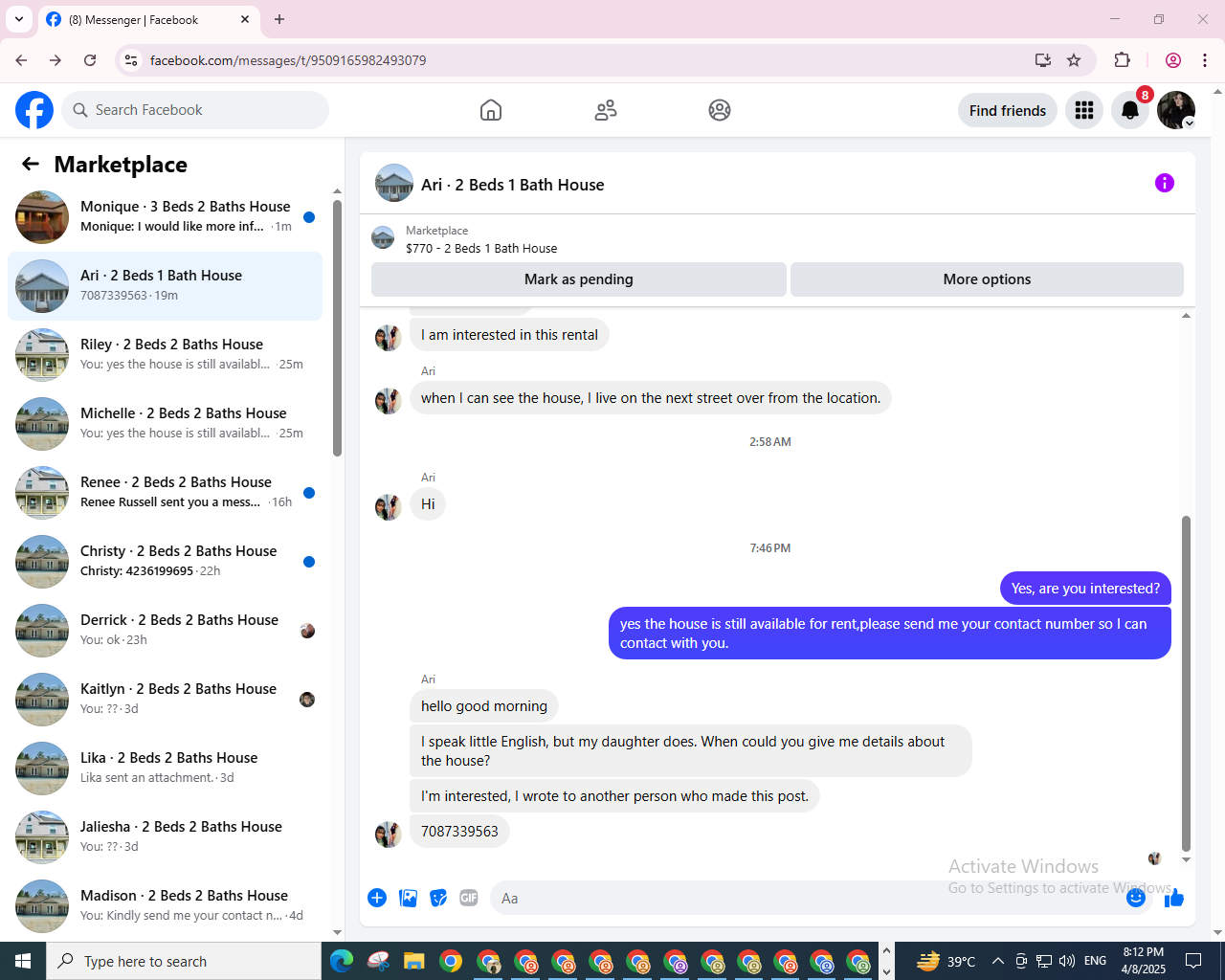1225x980 pixels.
Task: Open listing $770 - 2 Beds 1 Bath House
Action: (481, 248)
